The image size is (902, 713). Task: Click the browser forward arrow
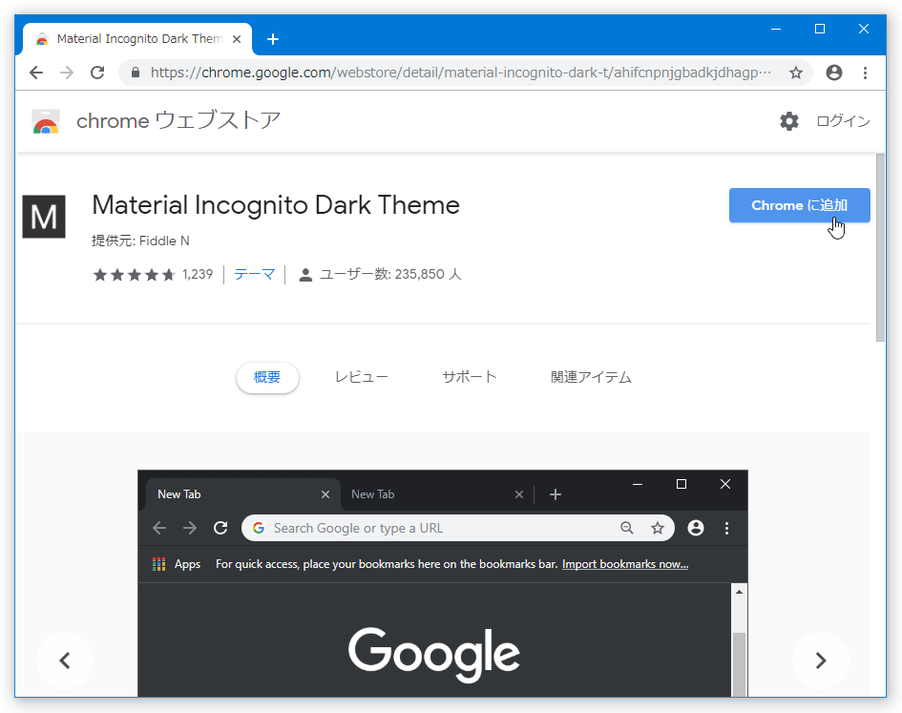pos(67,73)
